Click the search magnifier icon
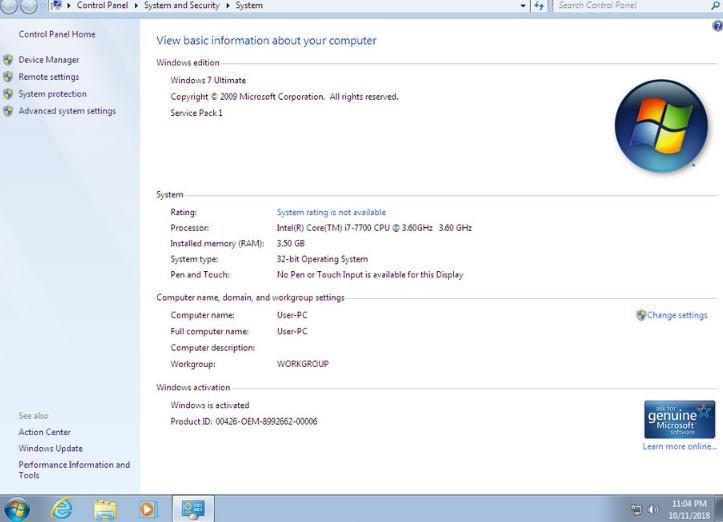The image size is (723, 522). point(715,6)
